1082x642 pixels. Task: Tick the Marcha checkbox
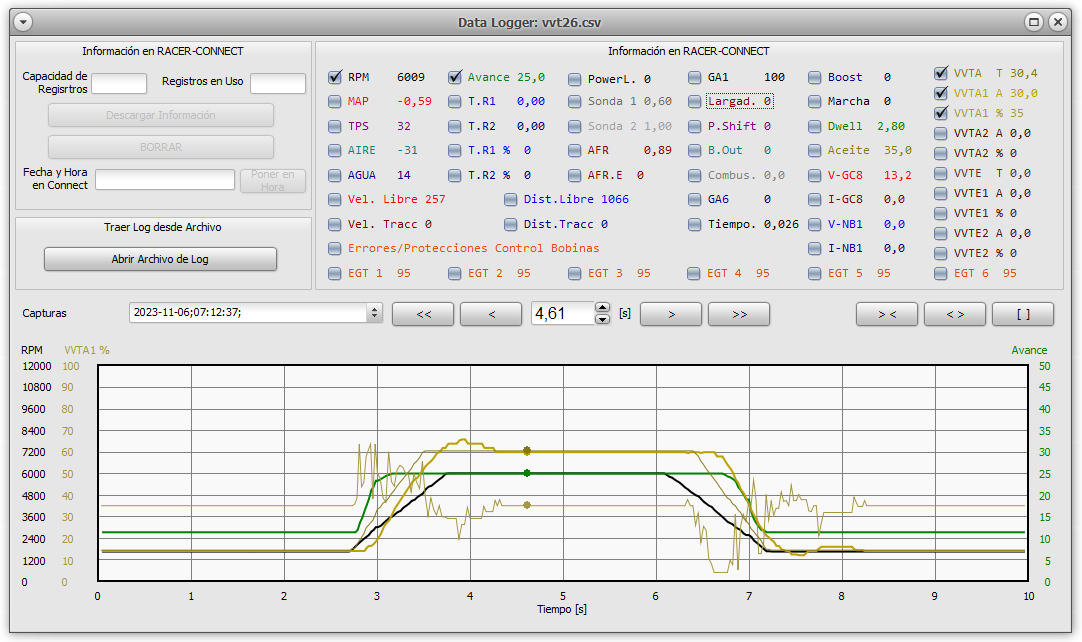click(815, 101)
